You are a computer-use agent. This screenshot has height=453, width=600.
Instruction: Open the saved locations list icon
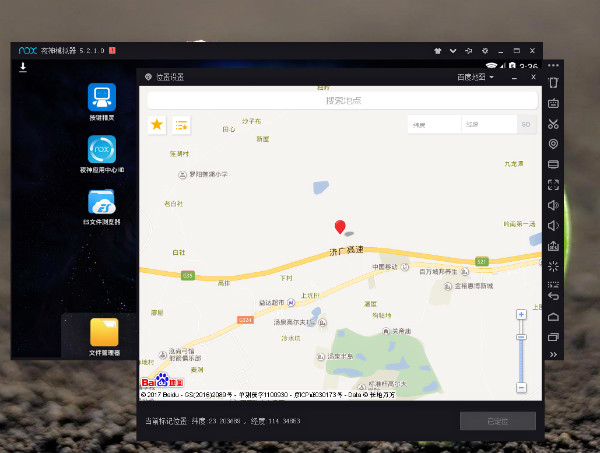tap(182, 125)
